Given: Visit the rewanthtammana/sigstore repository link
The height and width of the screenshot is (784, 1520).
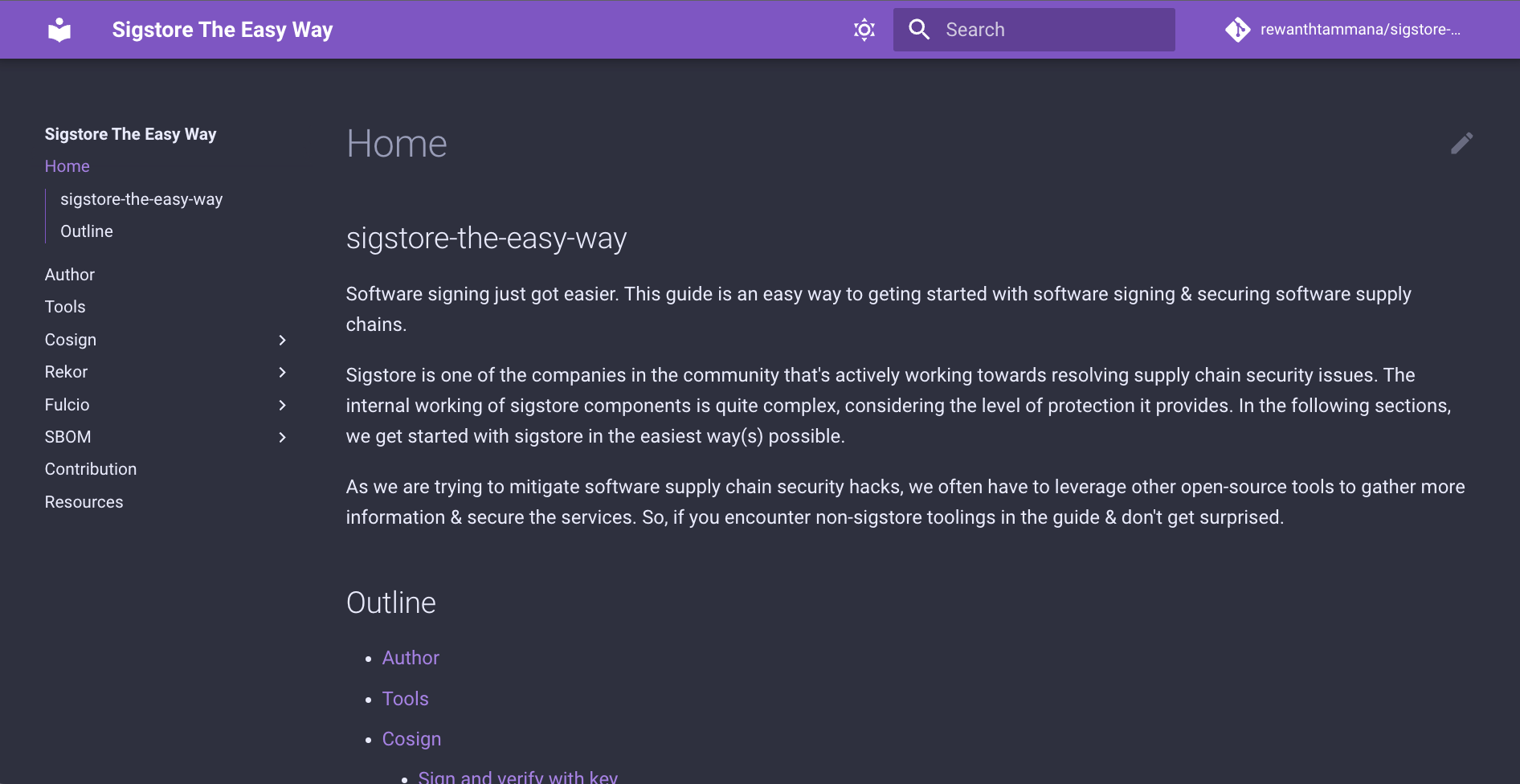Looking at the screenshot, I should 1361,29.
